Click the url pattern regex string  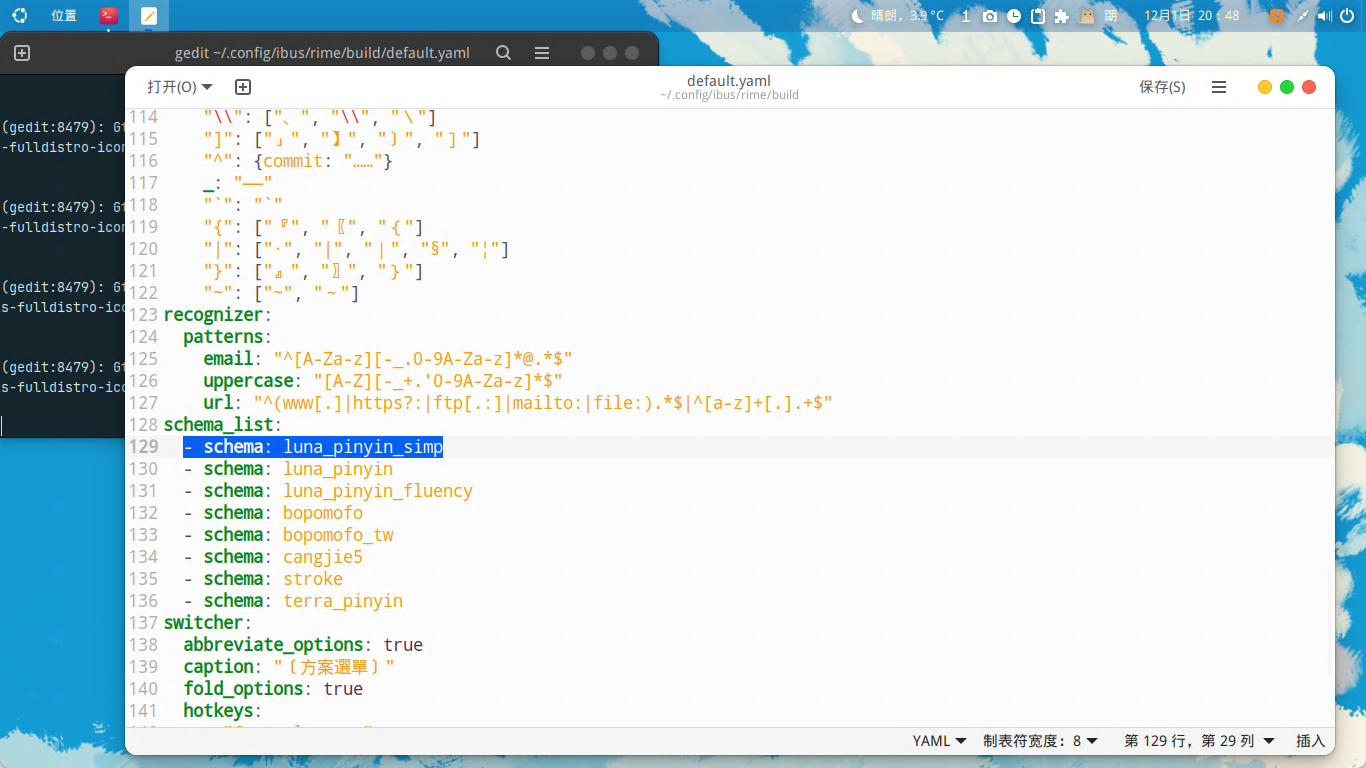[x=543, y=403]
